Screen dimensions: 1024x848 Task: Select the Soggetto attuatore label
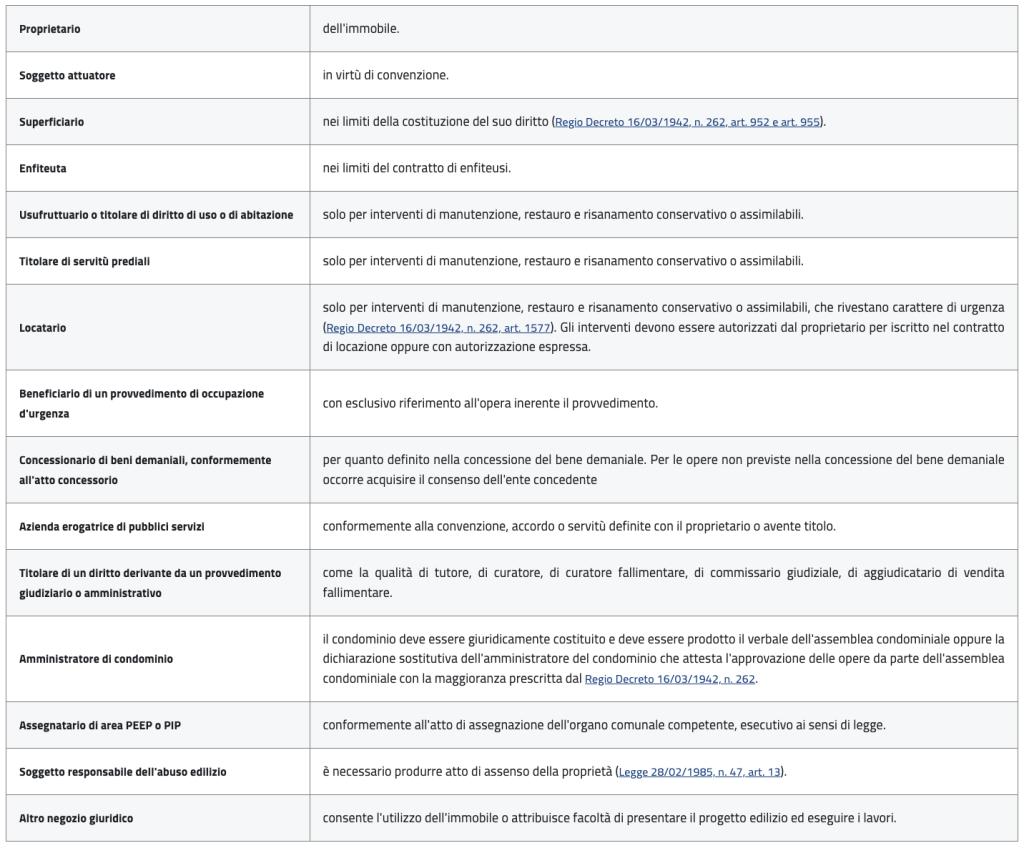pos(67,76)
